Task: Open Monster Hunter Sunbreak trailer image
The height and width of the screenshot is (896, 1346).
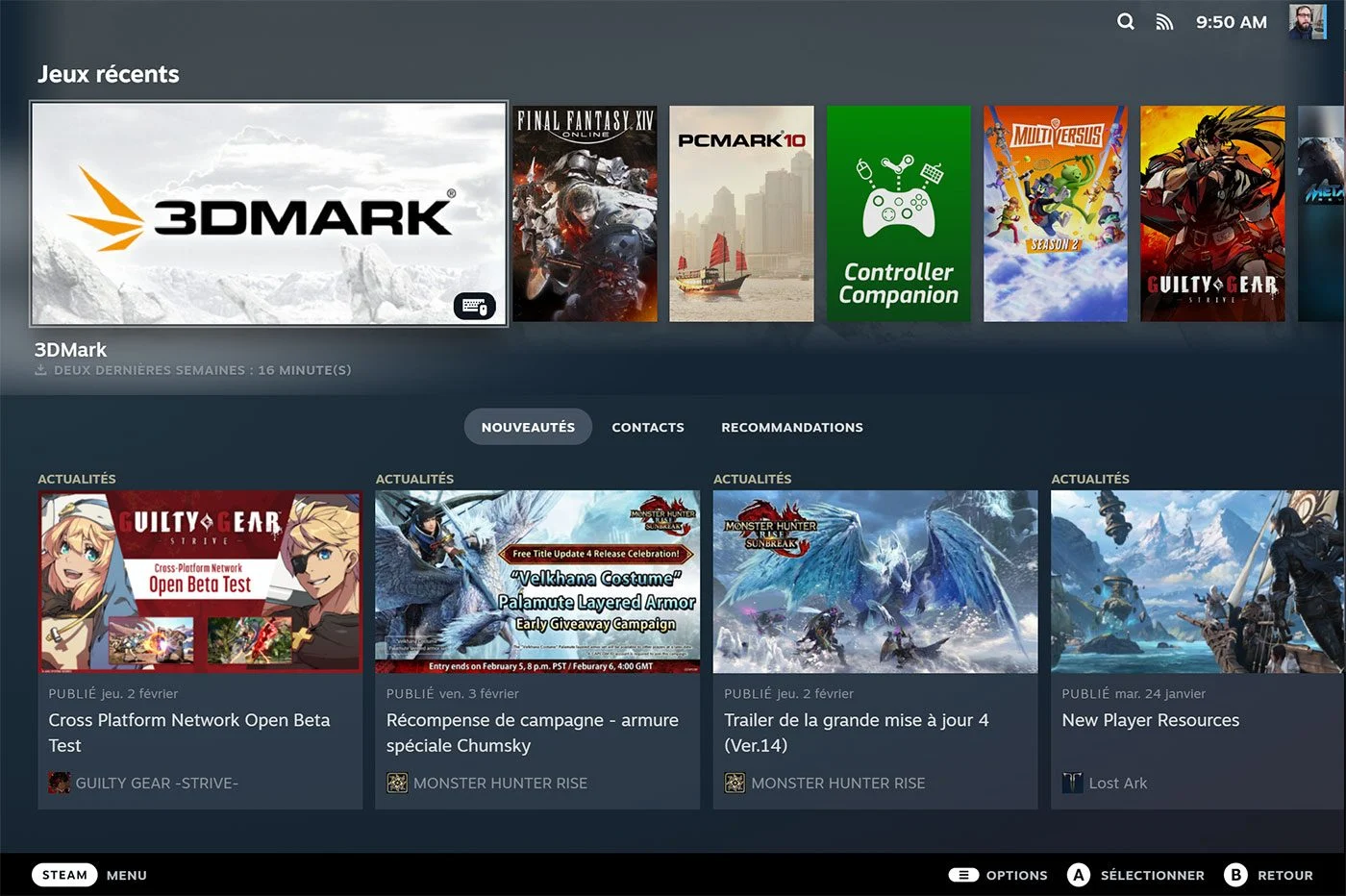Action: tap(875, 582)
